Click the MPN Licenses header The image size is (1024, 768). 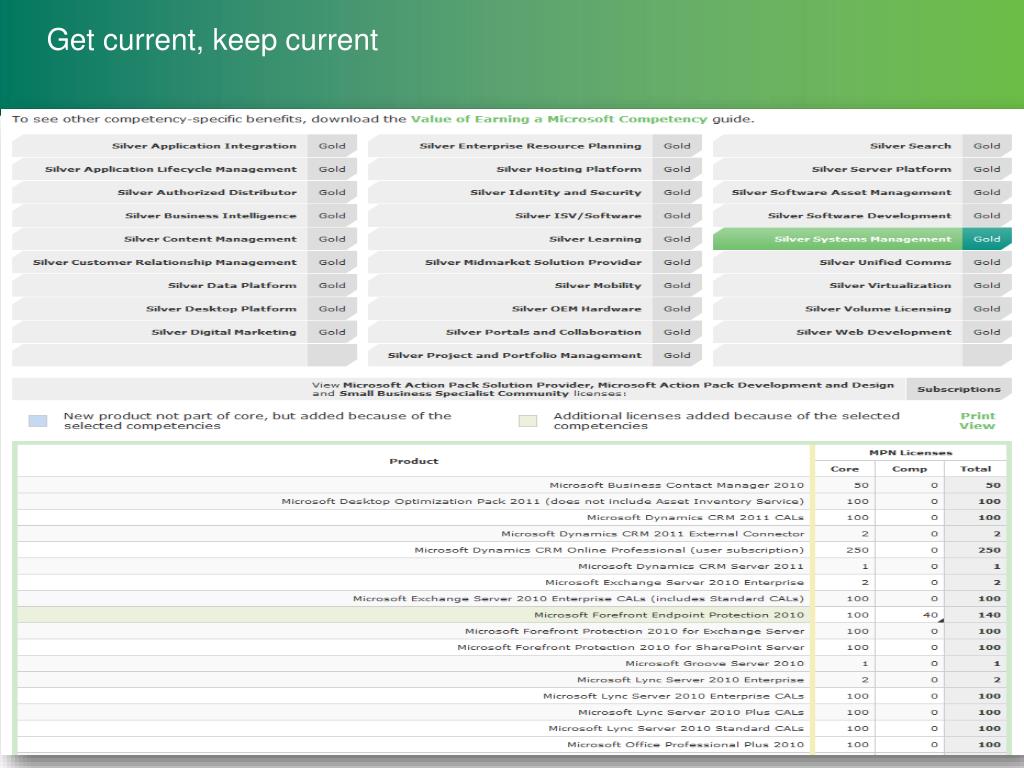(910, 453)
